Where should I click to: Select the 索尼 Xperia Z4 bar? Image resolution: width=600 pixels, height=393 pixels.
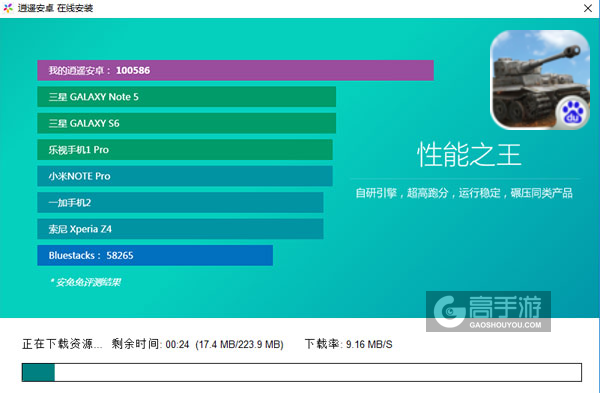point(180,229)
